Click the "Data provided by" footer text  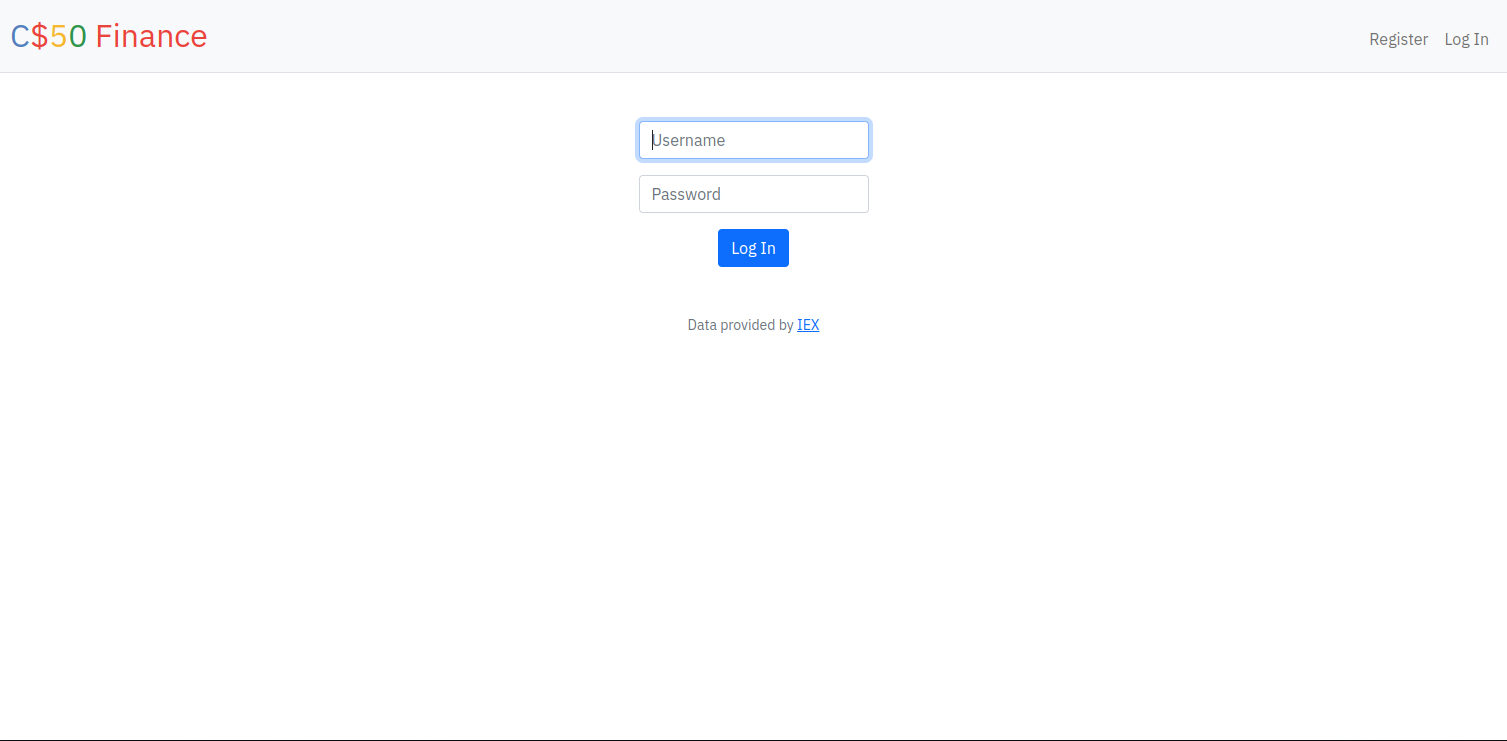click(740, 325)
